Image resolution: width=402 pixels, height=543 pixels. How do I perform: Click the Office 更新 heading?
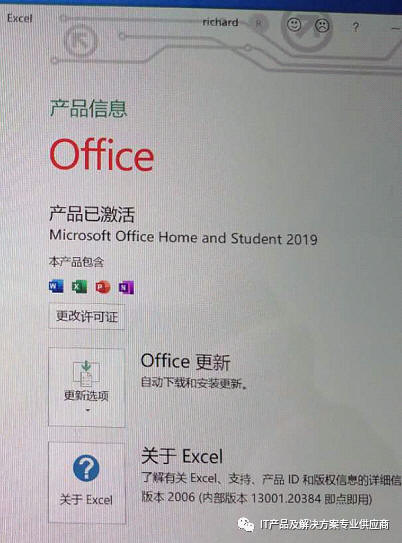[185, 362]
